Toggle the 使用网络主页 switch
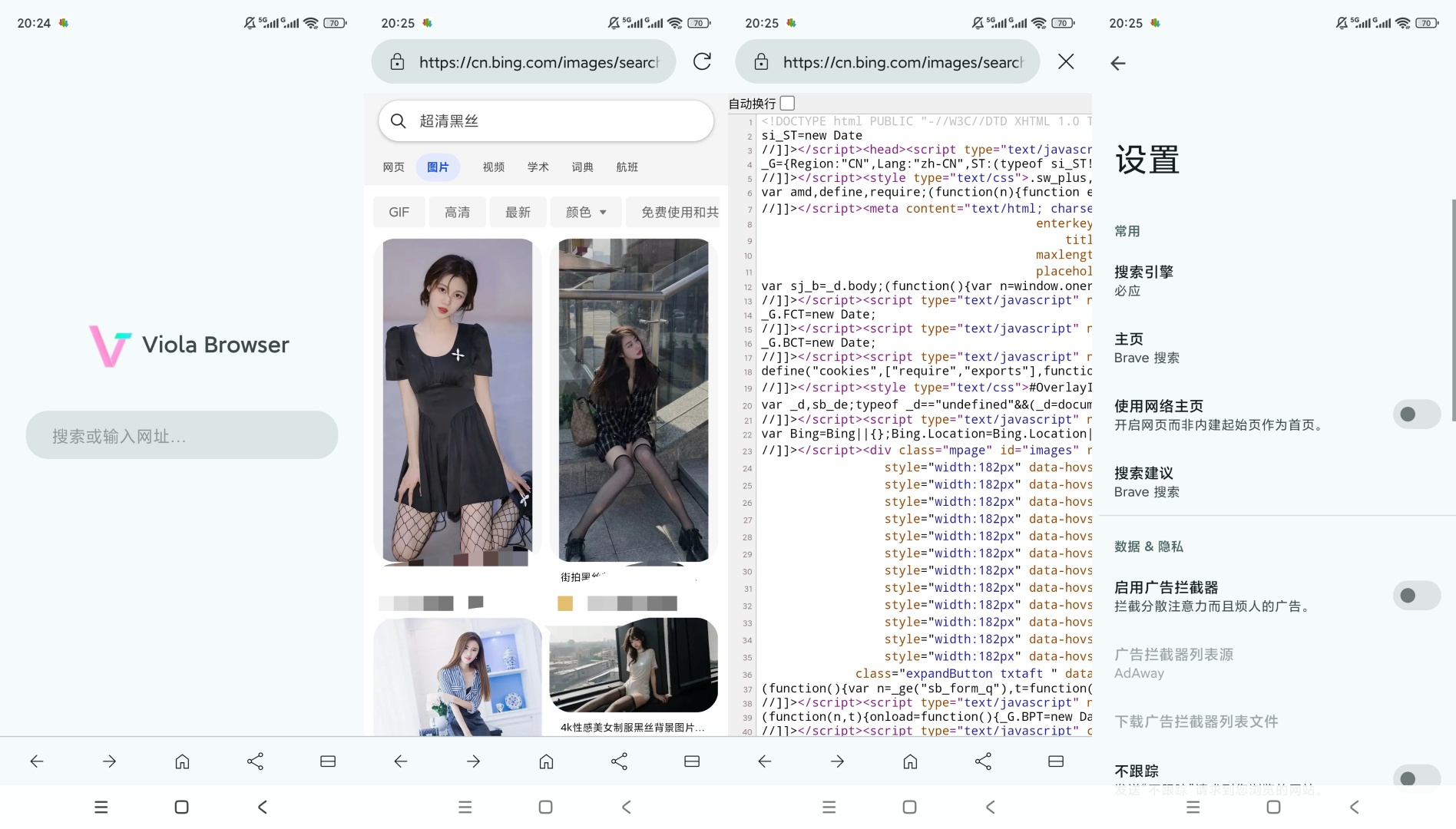The width and height of the screenshot is (1456, 829). pyautogui.click(x=1416, y=414)
